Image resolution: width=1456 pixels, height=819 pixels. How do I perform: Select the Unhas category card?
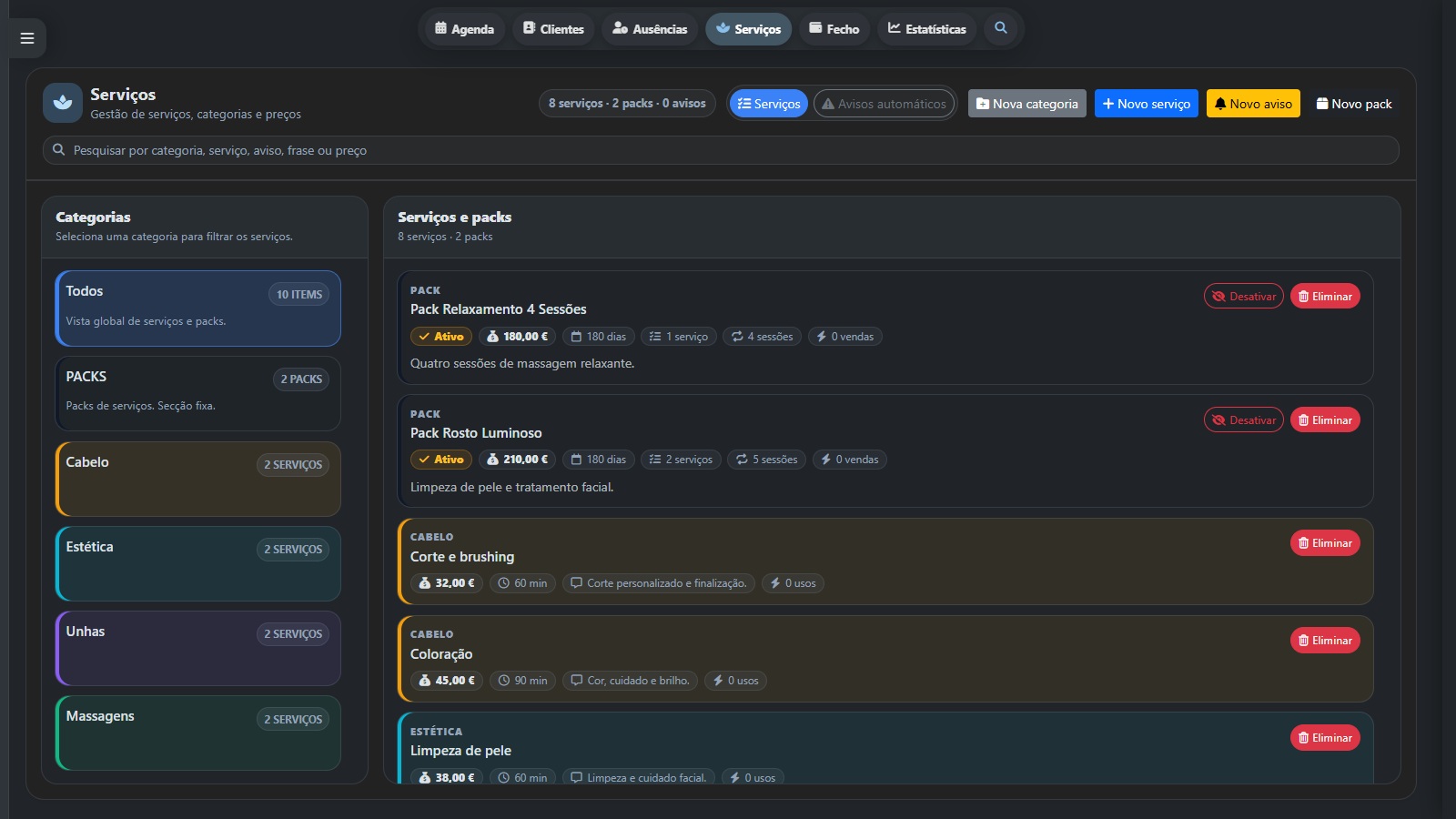198,648
